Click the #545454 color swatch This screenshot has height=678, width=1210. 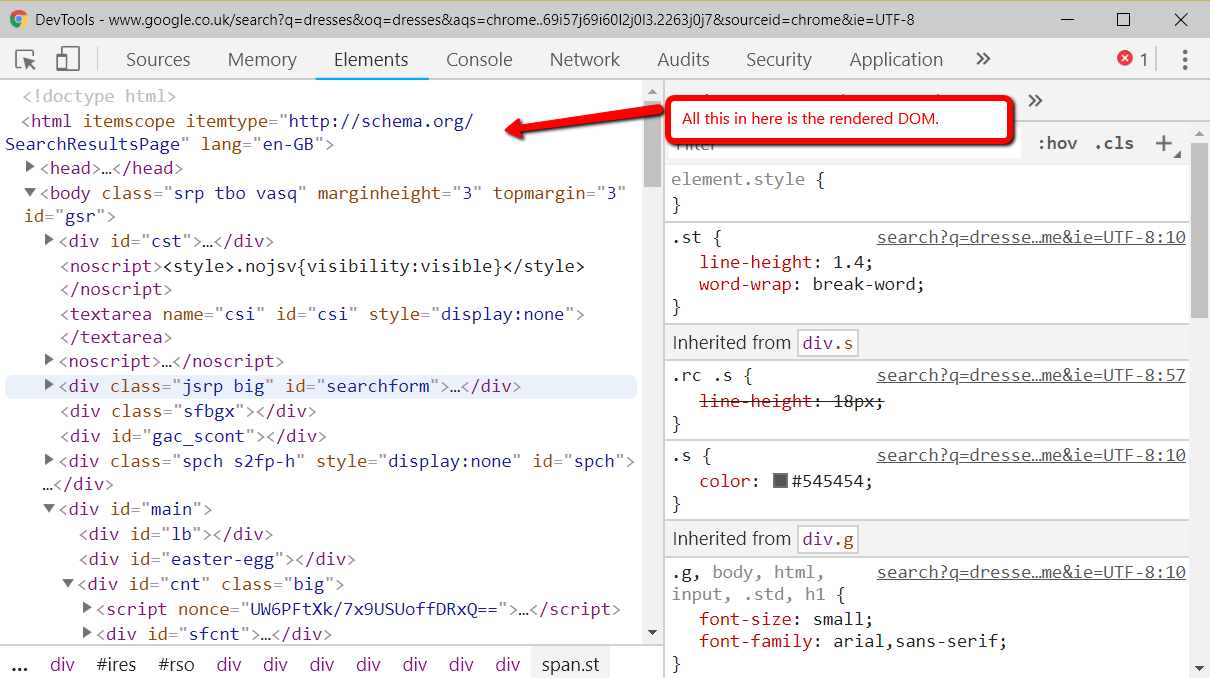tap(781, 481)
